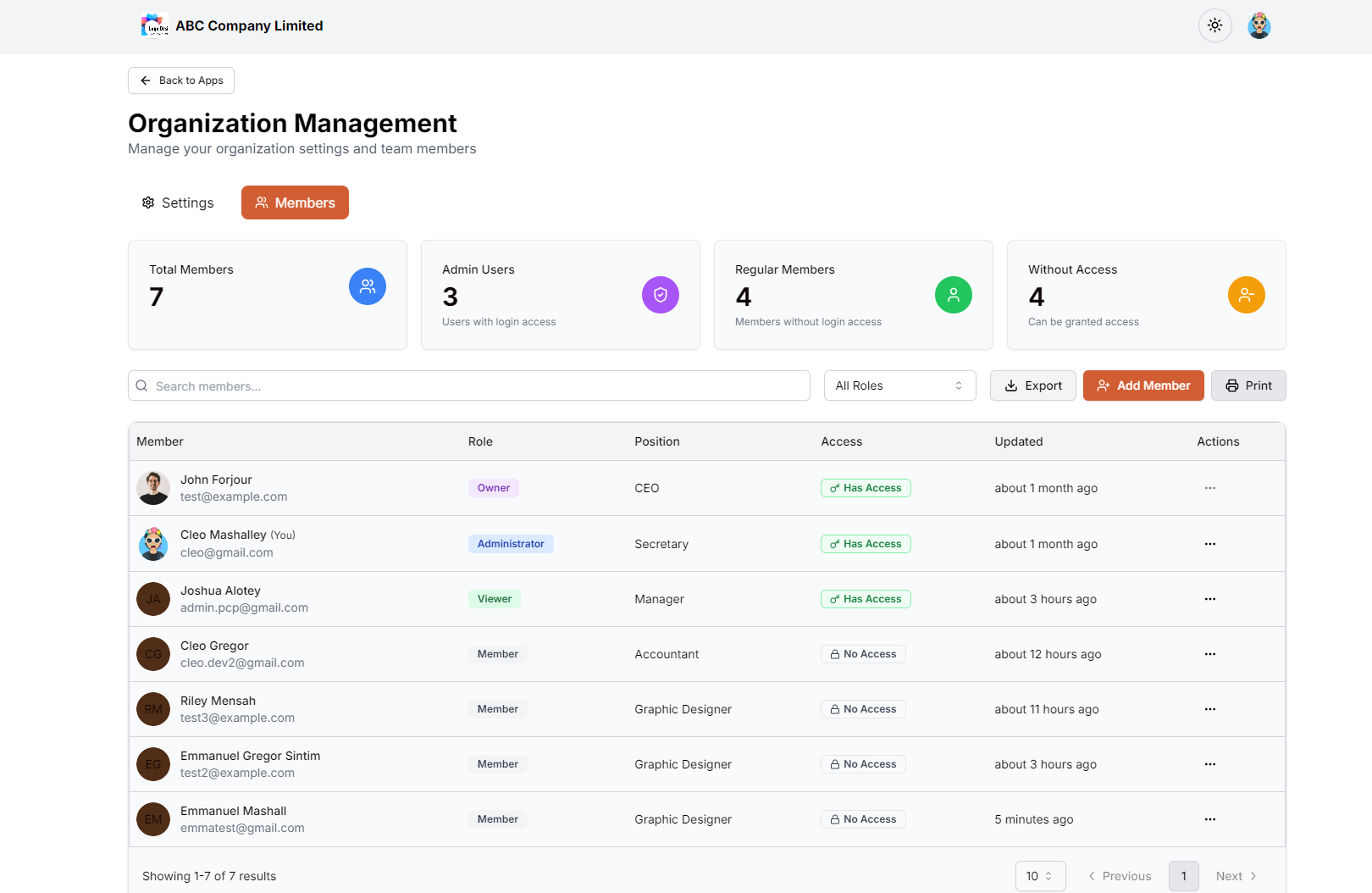Toggle the light/dark theme sun icon
The width and height of the screenshot is (1372, 893).
1214,25
